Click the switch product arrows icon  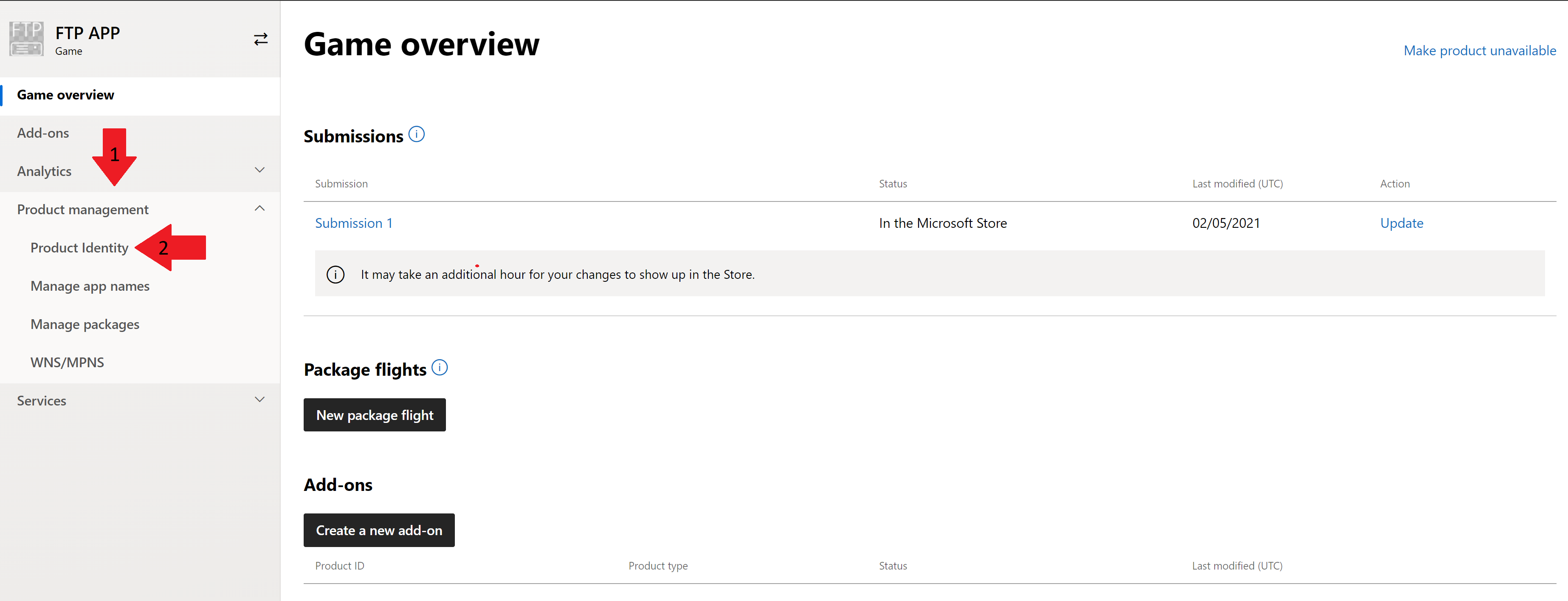(x=260, y=40)
